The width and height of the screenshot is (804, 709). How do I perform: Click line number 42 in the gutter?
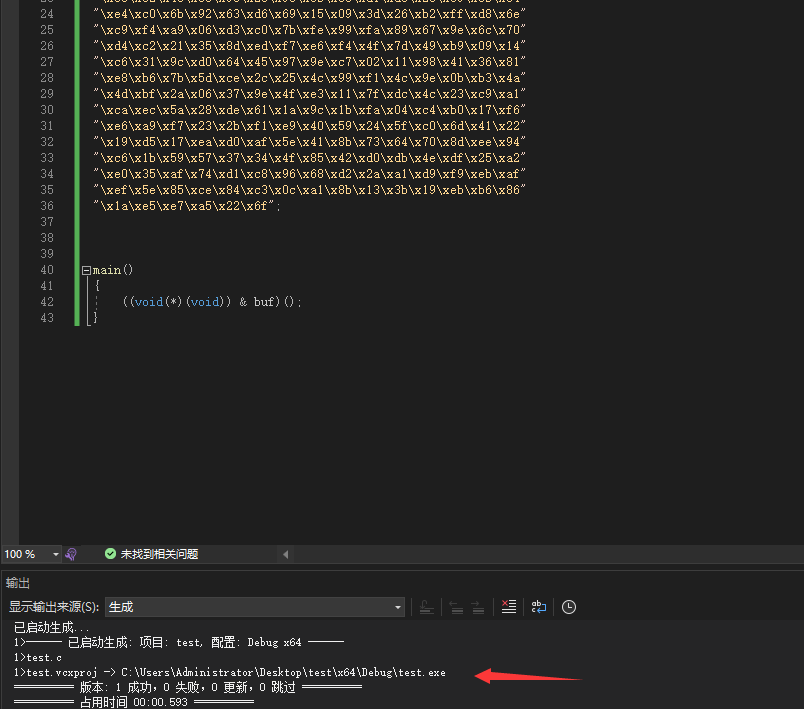tap(47, 302)
